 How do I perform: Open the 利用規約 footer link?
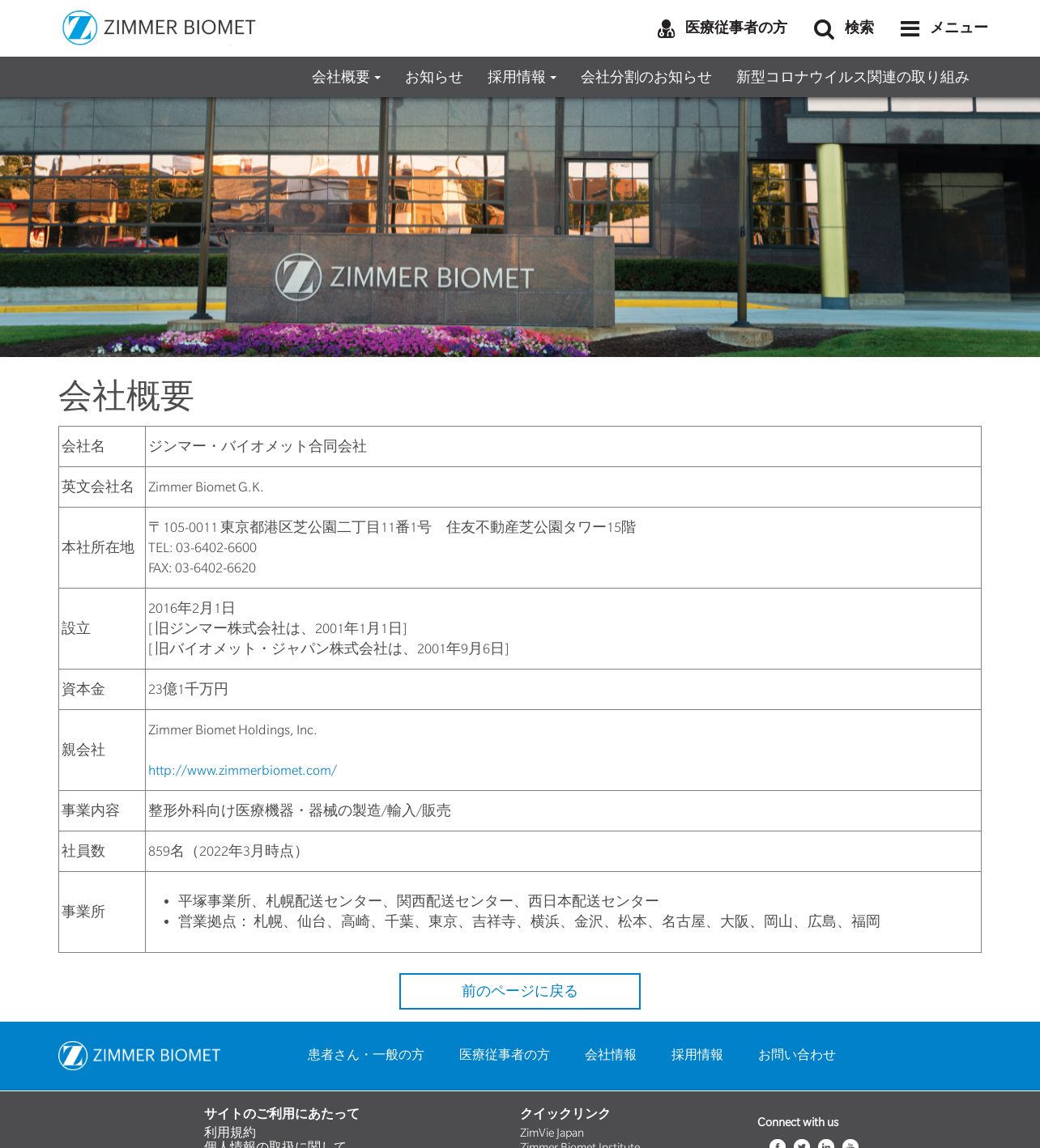tap(230, 1133)
